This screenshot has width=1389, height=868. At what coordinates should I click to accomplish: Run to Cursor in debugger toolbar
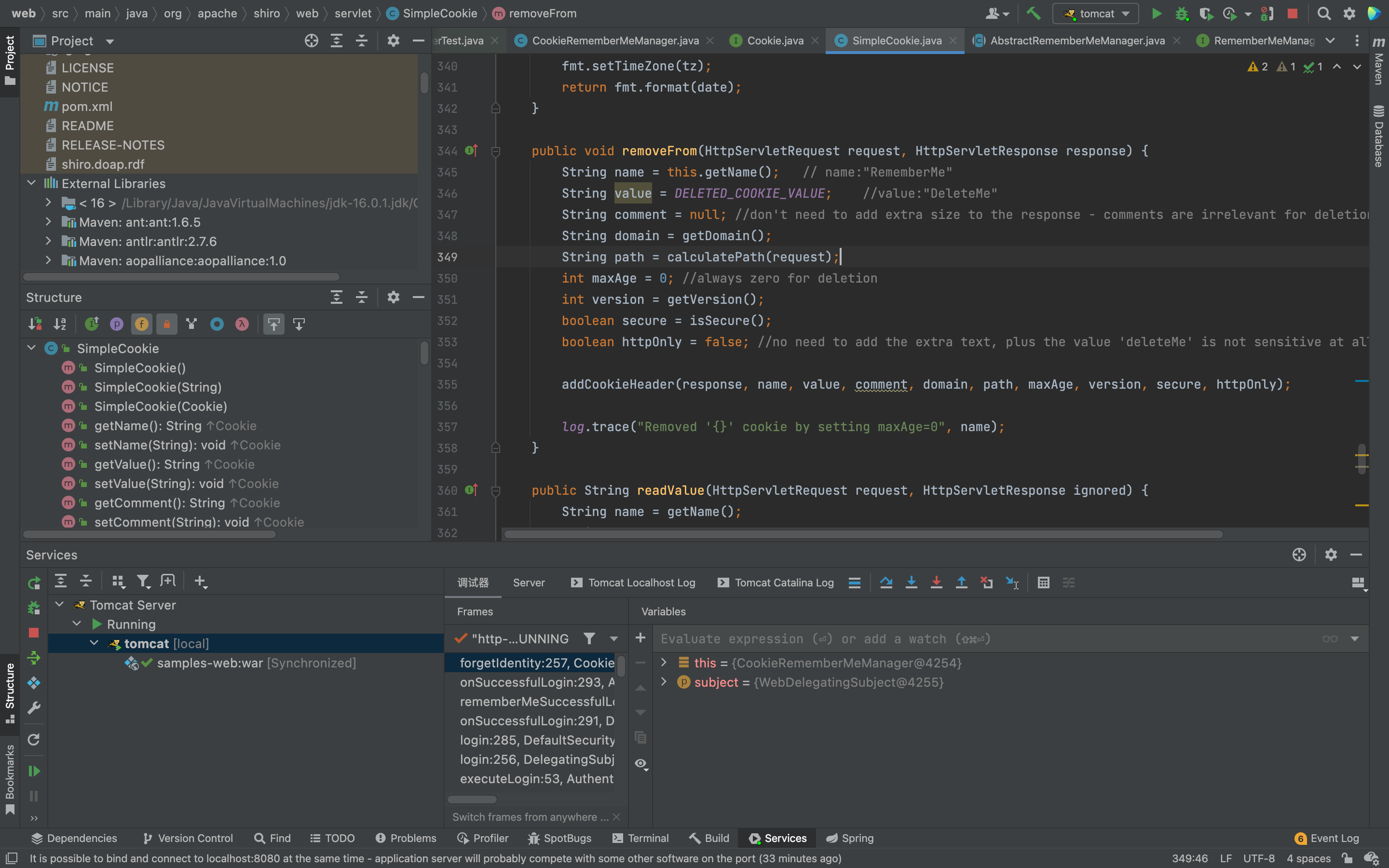coord(1012,583)
